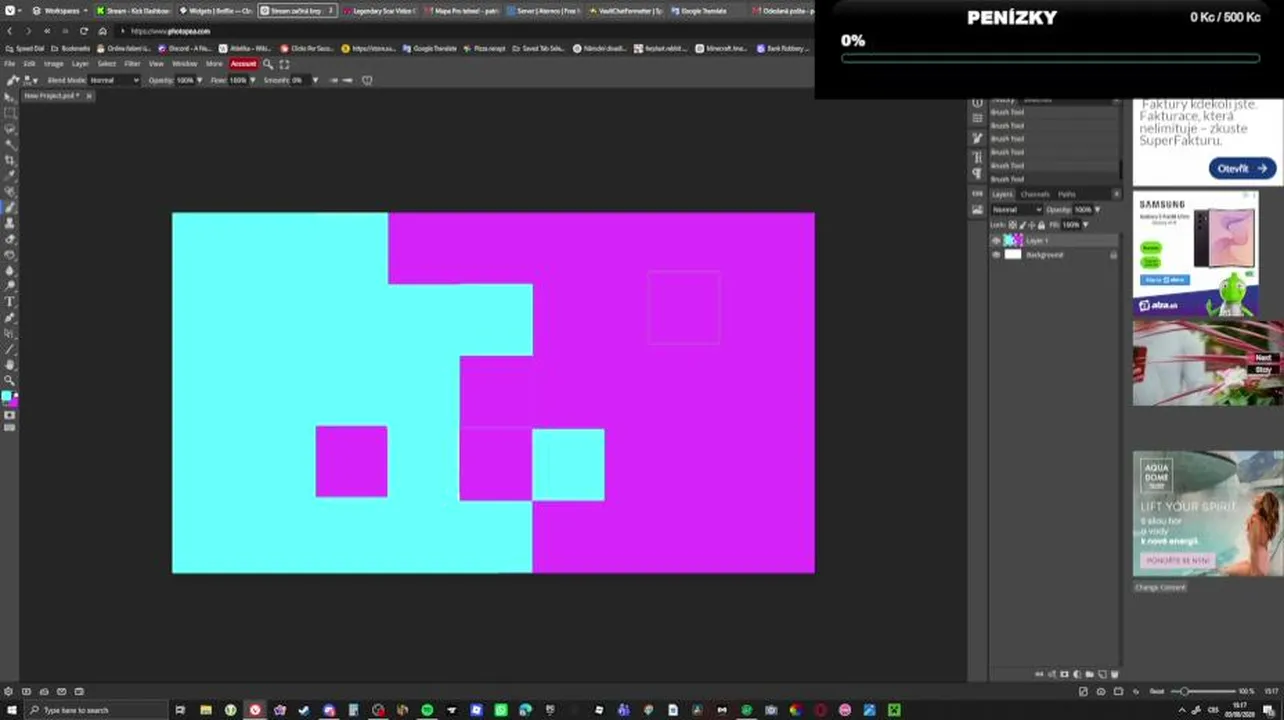
Task: Toggle lock pixels brush icon
Action: [1023, 225]
